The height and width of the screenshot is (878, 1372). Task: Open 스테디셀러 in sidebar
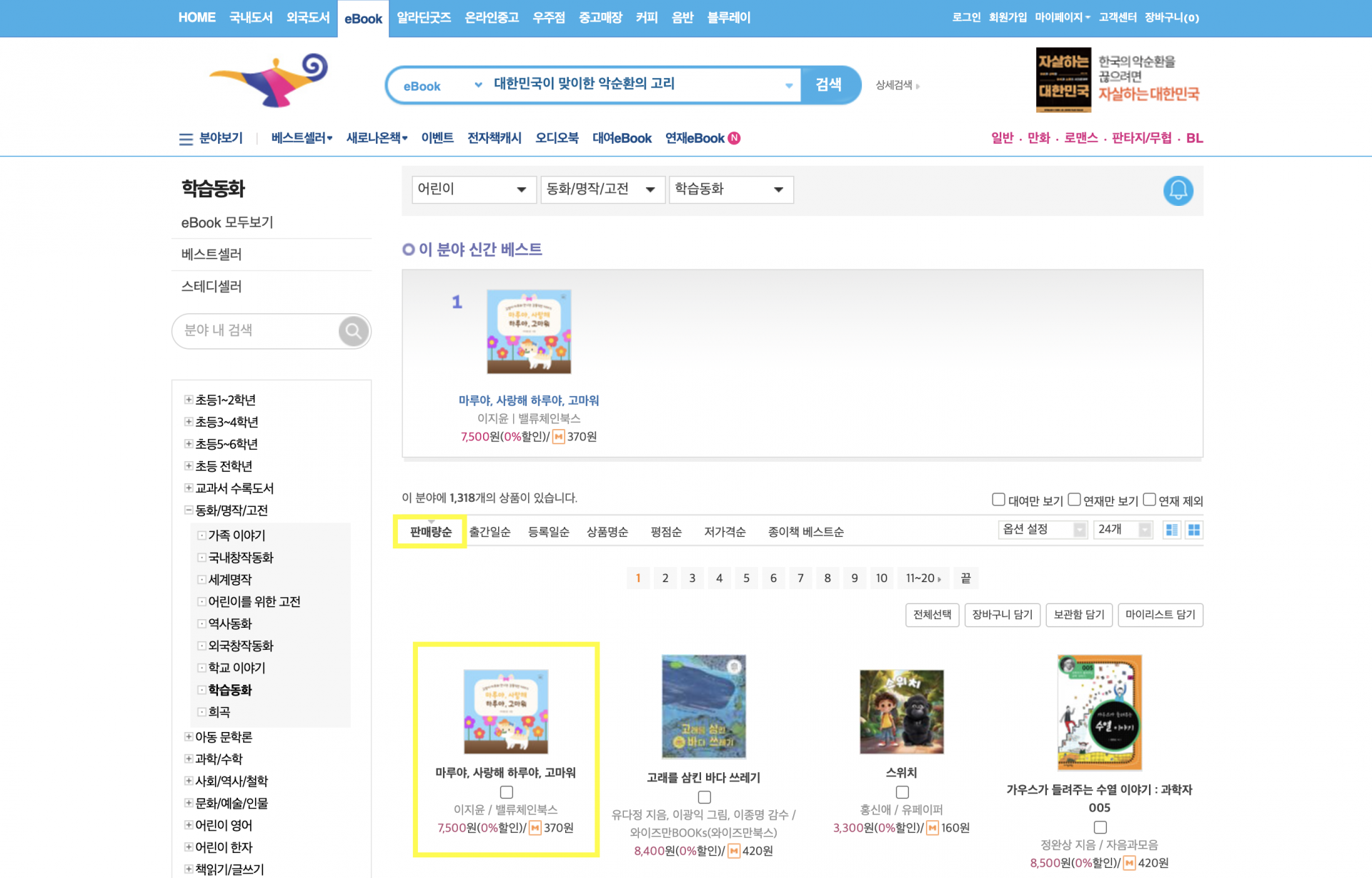[212, 287]
